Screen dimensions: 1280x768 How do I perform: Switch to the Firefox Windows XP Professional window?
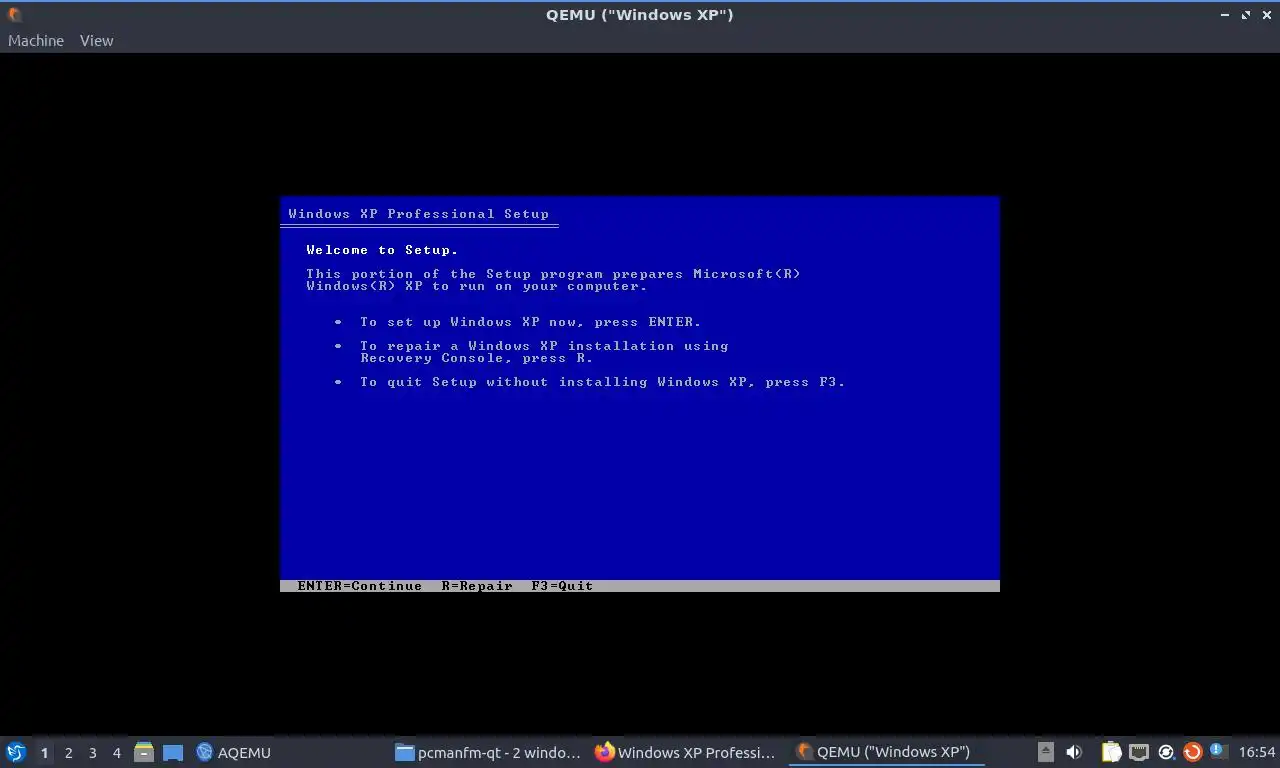point(686,752)
